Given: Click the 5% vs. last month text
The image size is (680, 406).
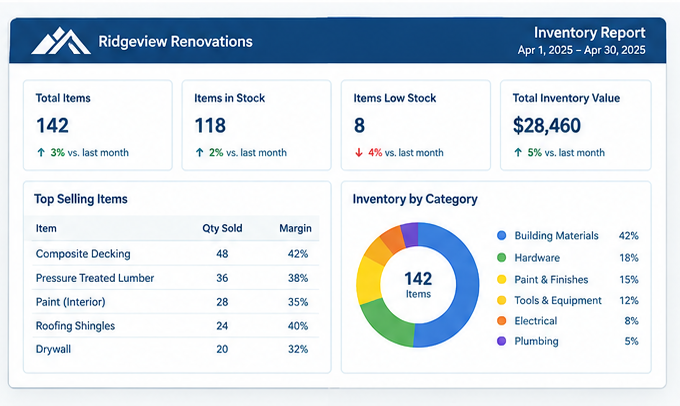Looking at the screenshot, I should click(566, 153).
